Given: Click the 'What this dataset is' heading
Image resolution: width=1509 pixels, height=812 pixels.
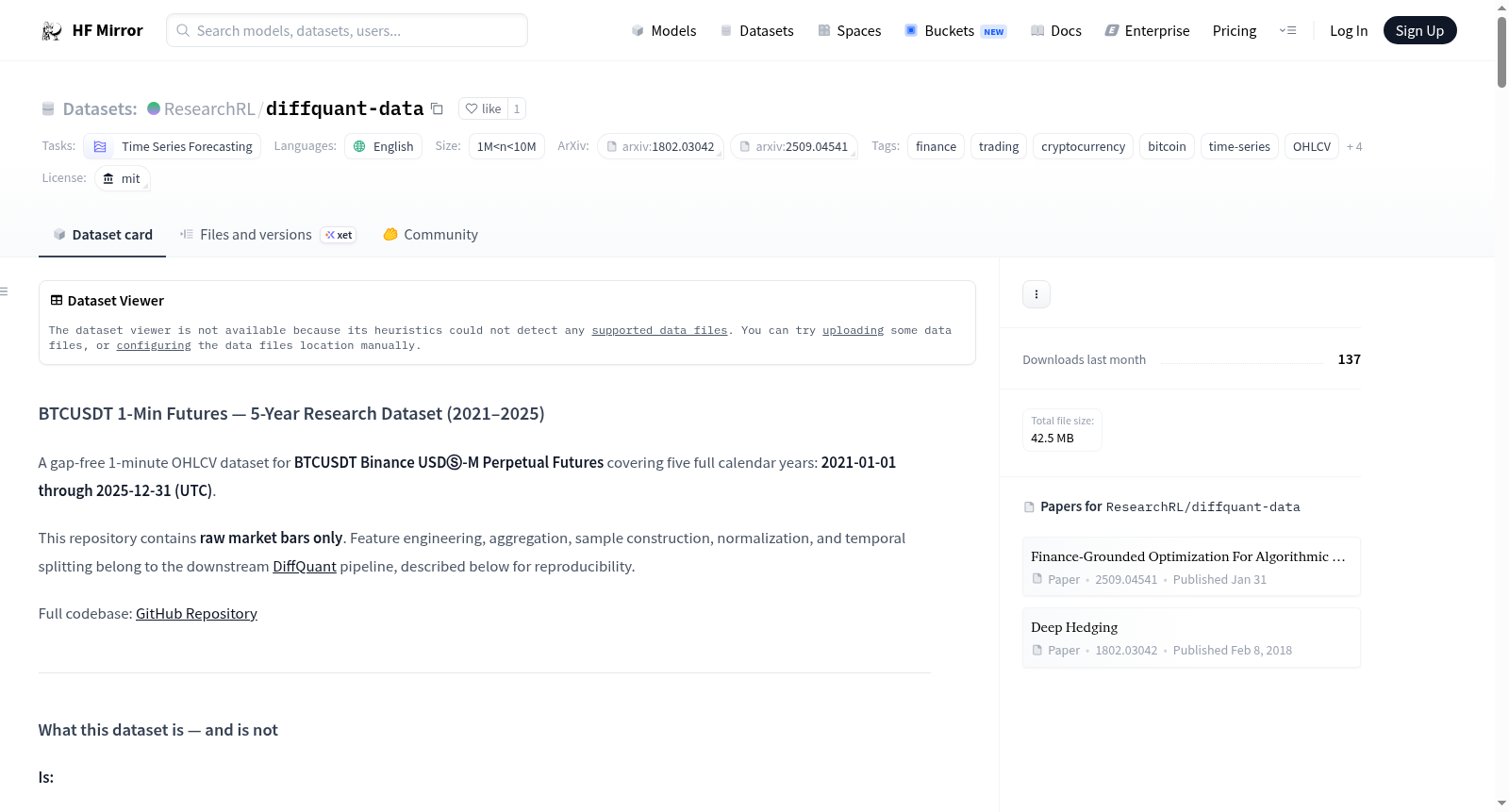Looking at the screenshot, I should pos(158,730).
